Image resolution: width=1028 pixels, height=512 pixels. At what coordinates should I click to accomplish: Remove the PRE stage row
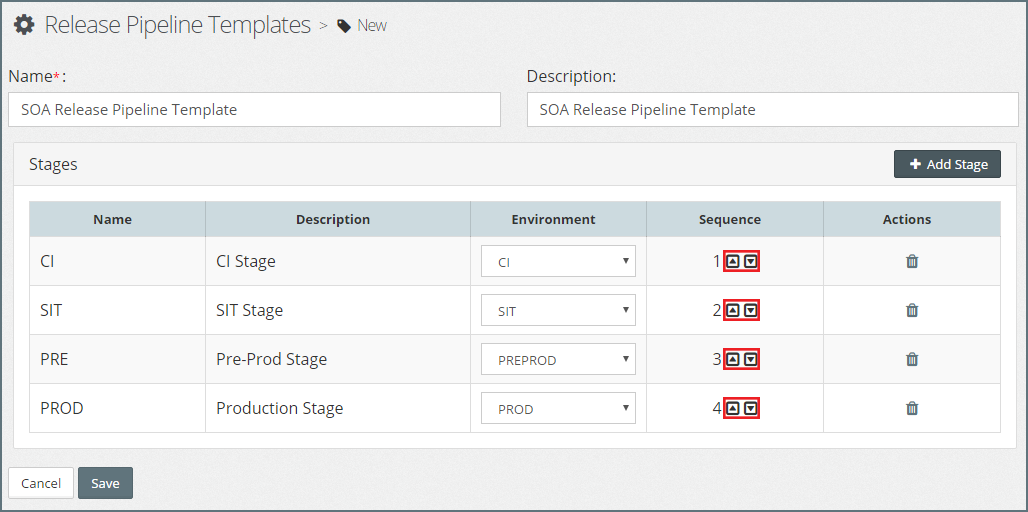click(912, 359)
